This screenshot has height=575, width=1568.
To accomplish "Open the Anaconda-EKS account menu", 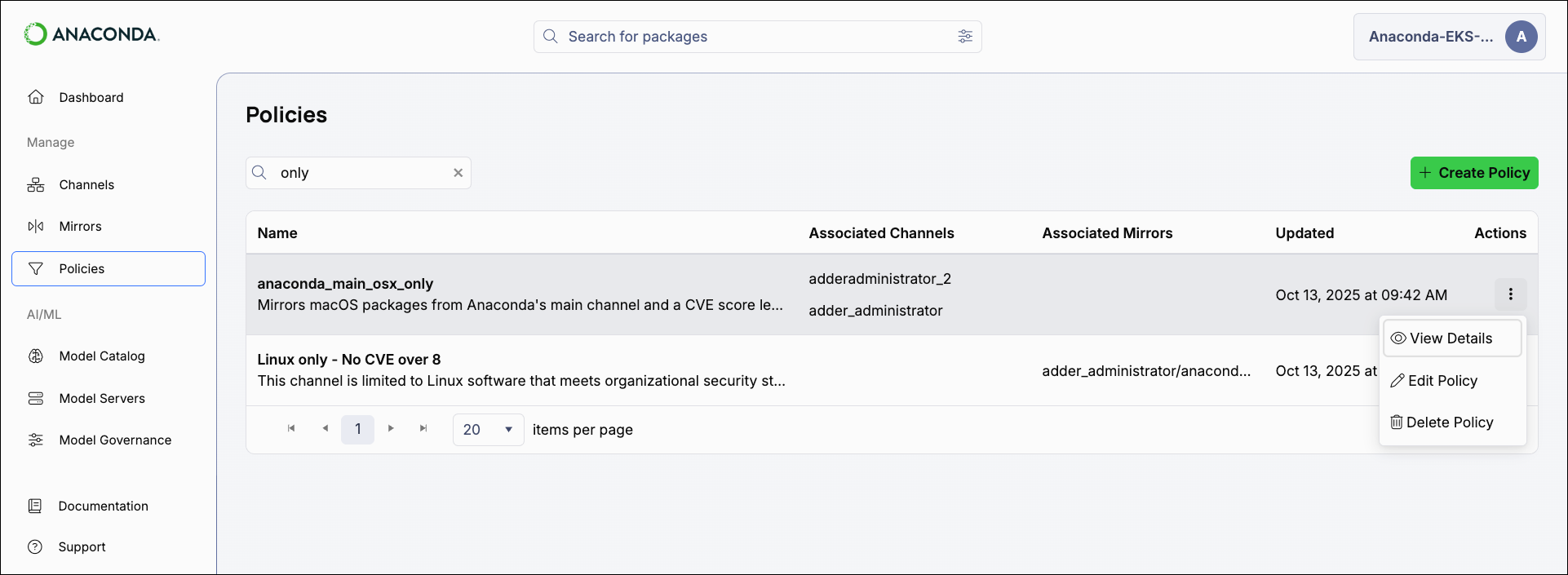I will click(x=1449, y=37).
